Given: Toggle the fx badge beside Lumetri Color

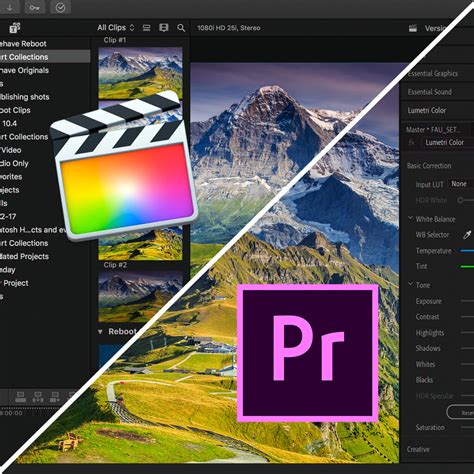Looking at the screenshot, I should pyautogui.click(x=412, y=143).
